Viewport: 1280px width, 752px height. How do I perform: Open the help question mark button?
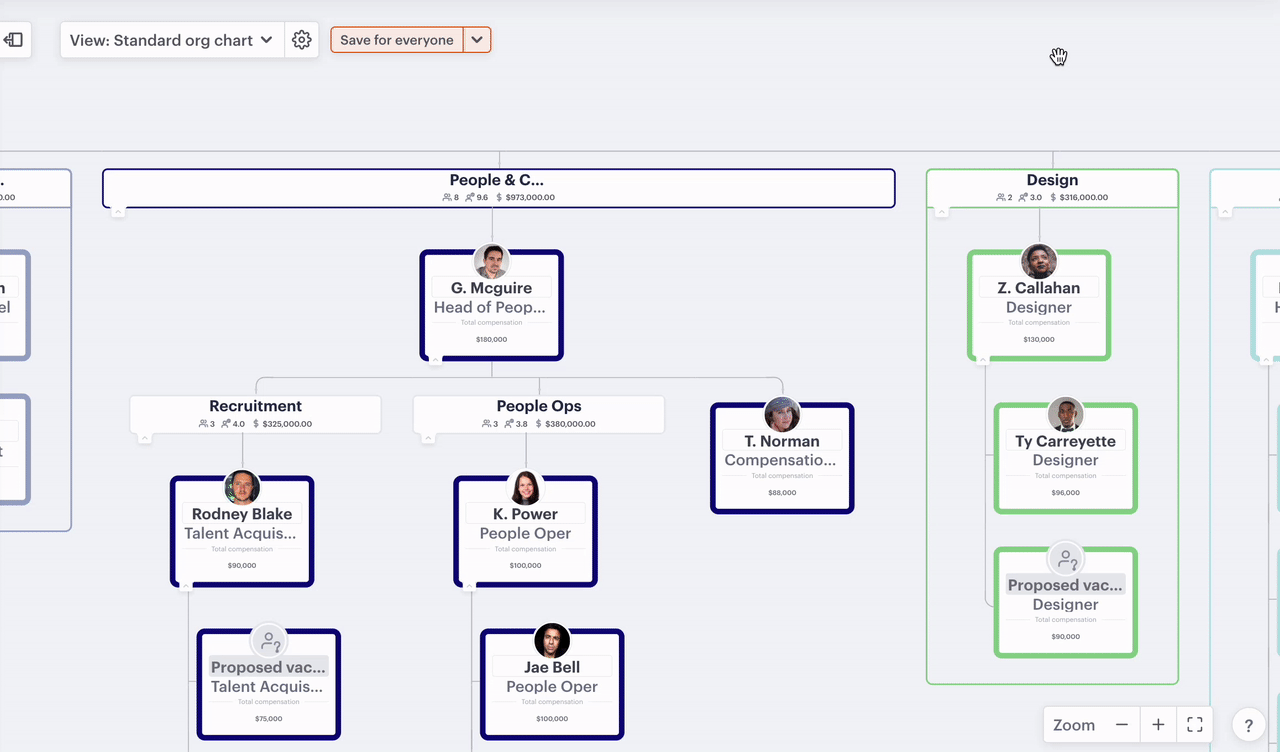tap(1248, 725)
